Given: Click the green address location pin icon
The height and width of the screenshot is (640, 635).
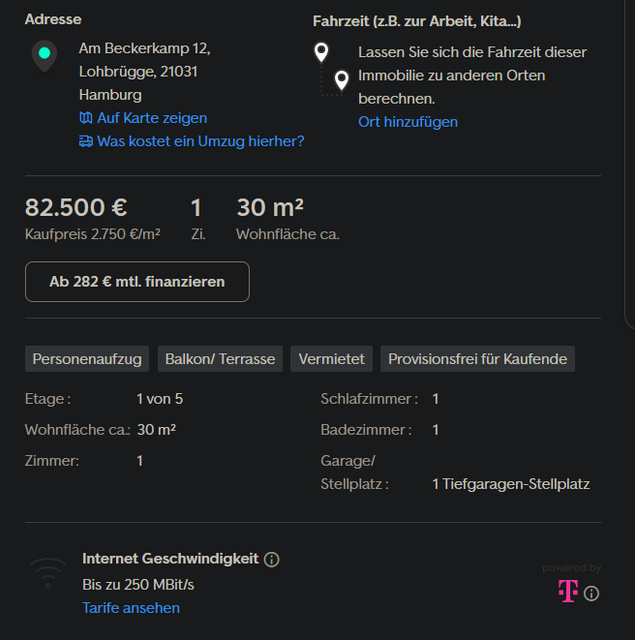Looking at the screenshot, I should [x=44, y=56].
